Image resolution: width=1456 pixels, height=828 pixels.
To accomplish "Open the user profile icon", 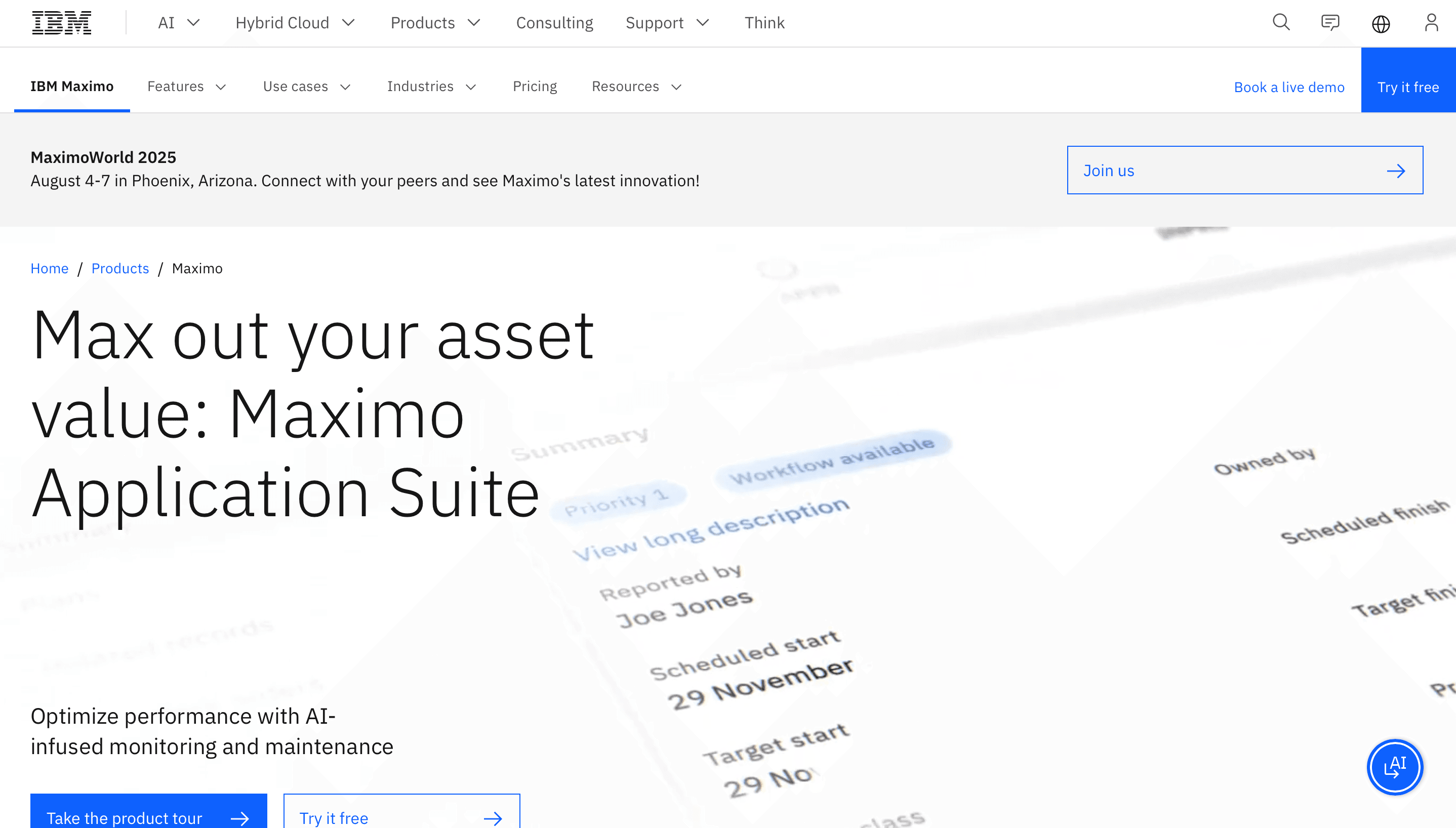I will (x=1431, y=23).
